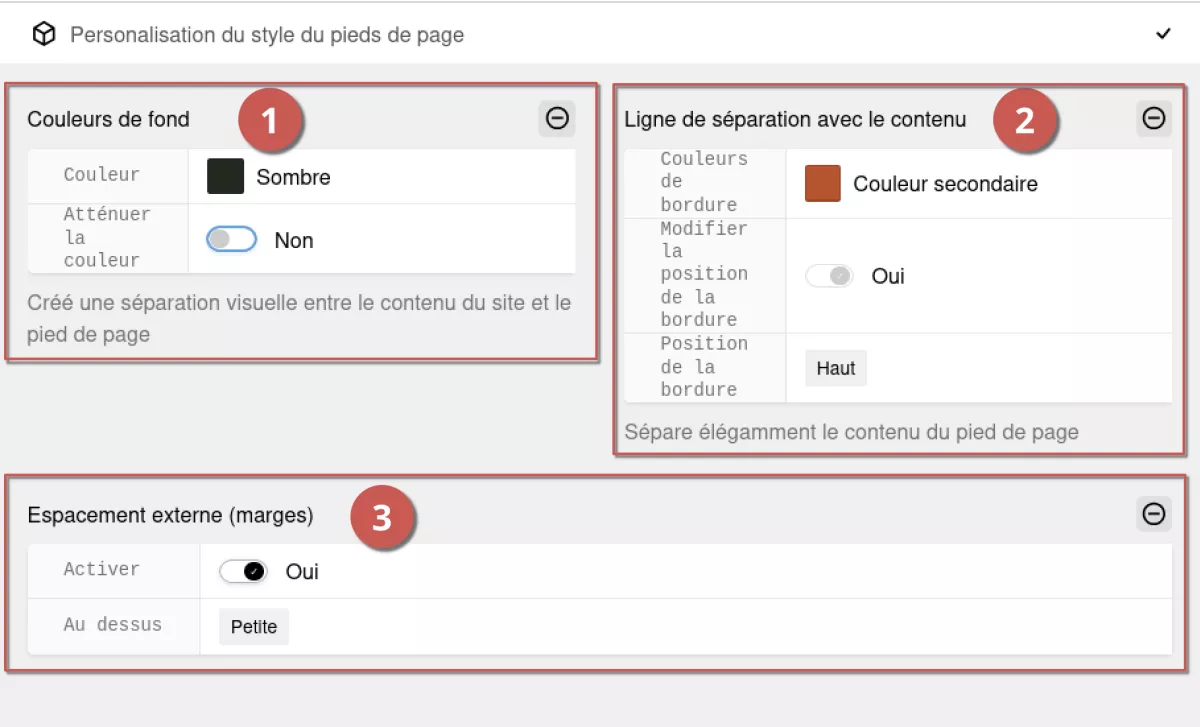
Task: Click the Couleurs de bordure field label
Action: click(704, 182)
